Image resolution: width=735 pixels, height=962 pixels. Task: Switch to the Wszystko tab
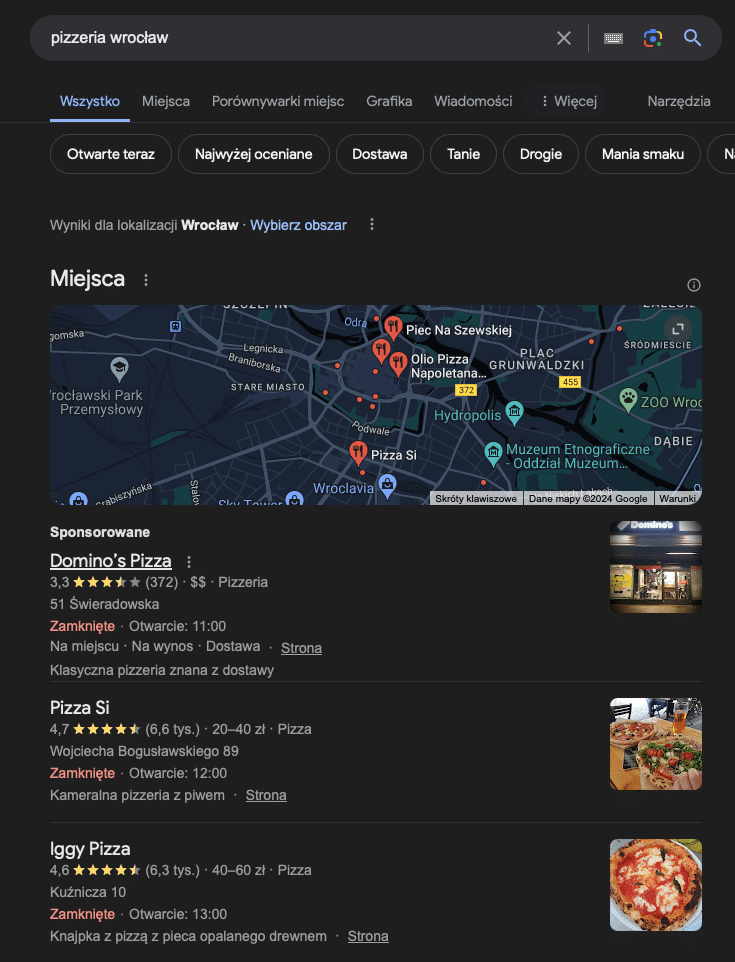[x=90, y=101]
